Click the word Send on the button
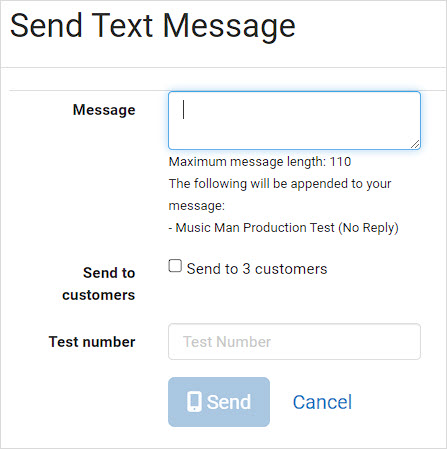 click(229, 402)
